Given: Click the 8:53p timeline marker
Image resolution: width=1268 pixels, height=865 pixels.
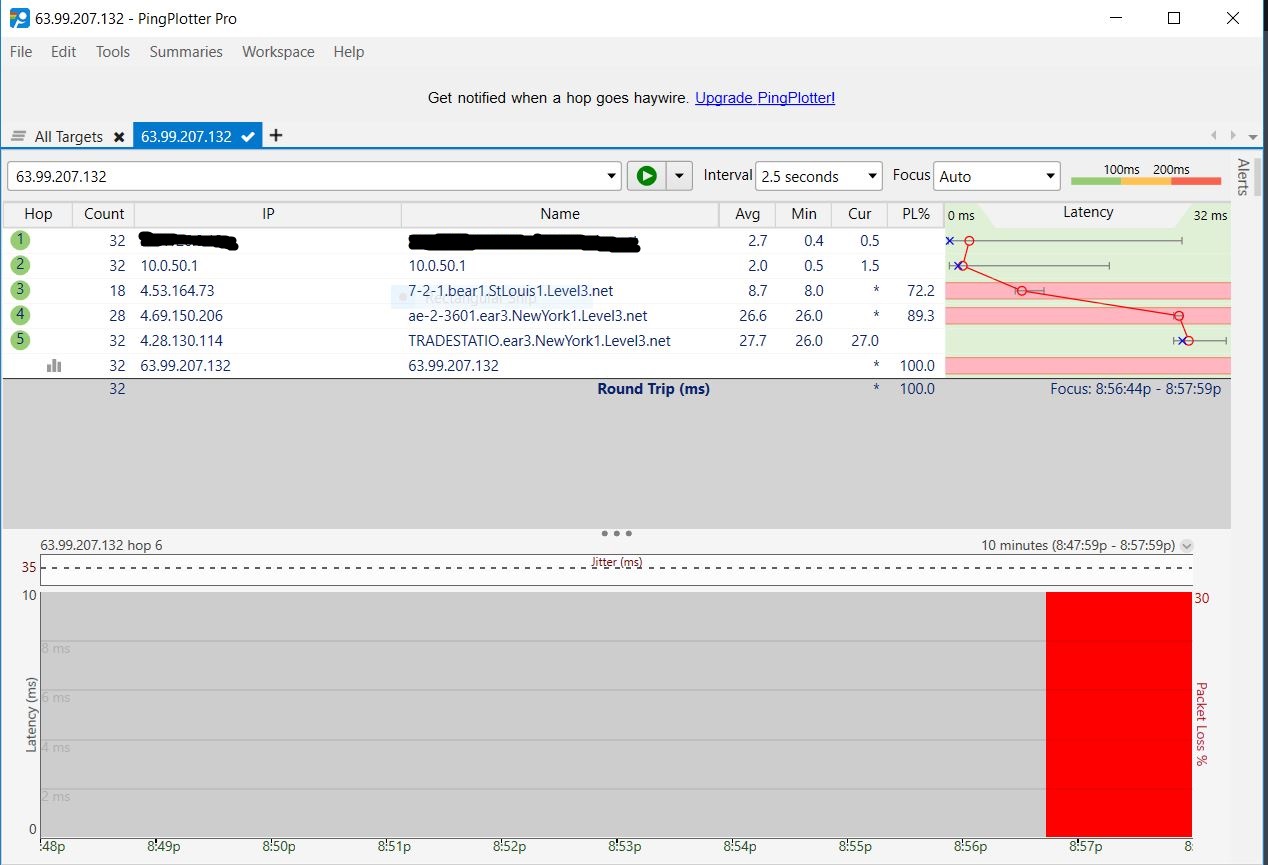Looking at the screenshot, I should pos(624,847).
